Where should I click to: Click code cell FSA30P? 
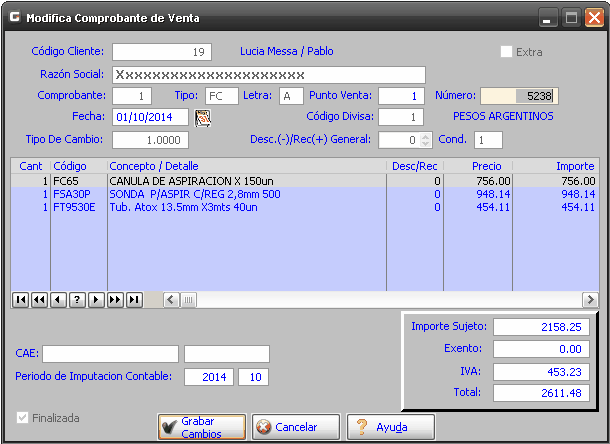pyautogui.click(x=79, y=194)
